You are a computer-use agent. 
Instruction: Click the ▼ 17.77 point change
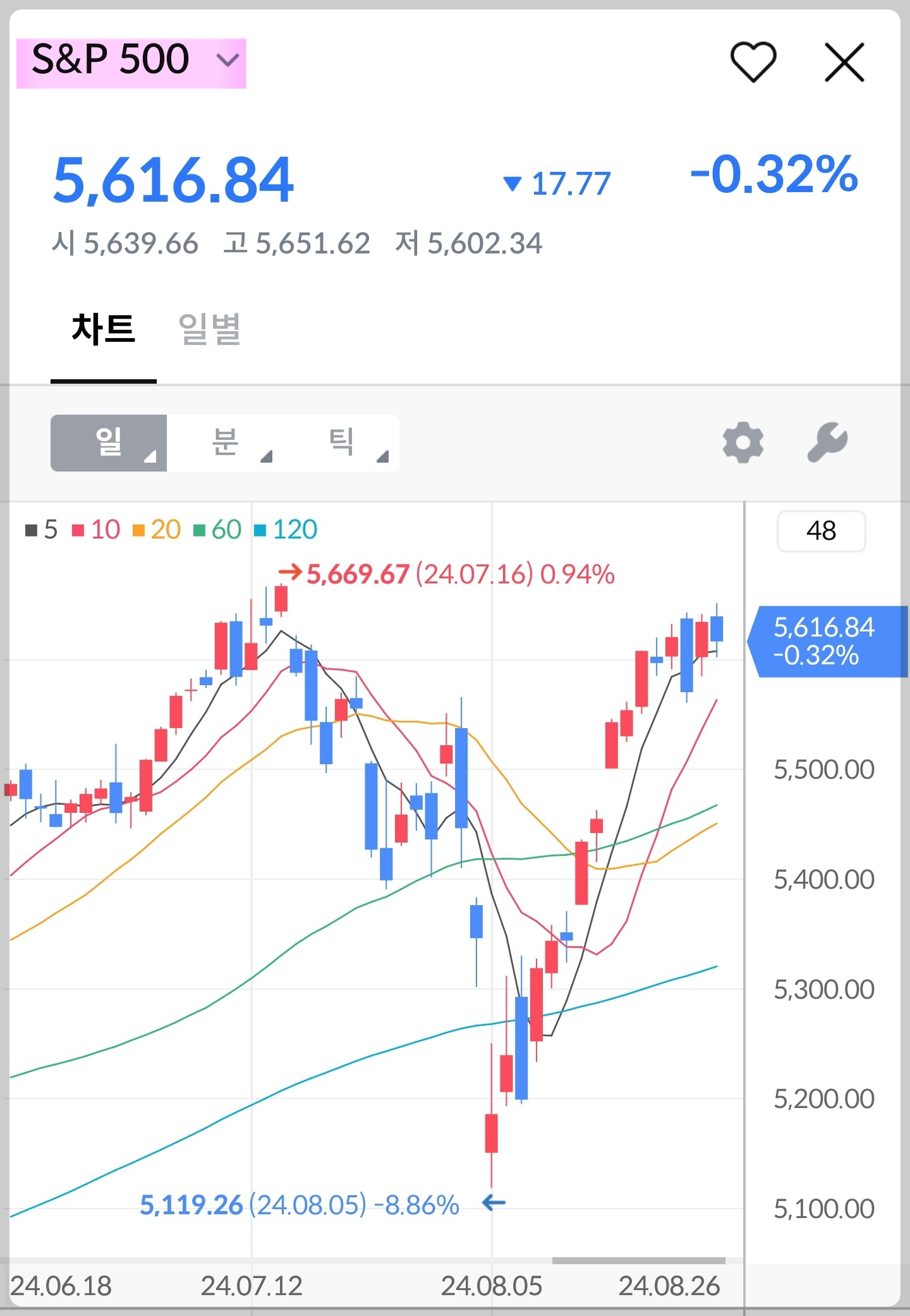557,184
